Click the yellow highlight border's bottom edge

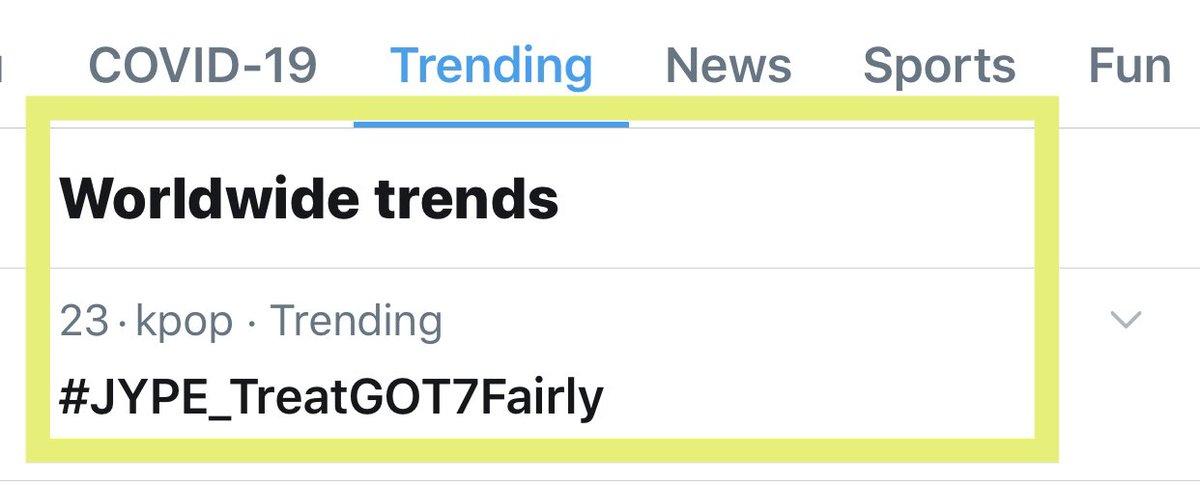click(x=540, y=450)
